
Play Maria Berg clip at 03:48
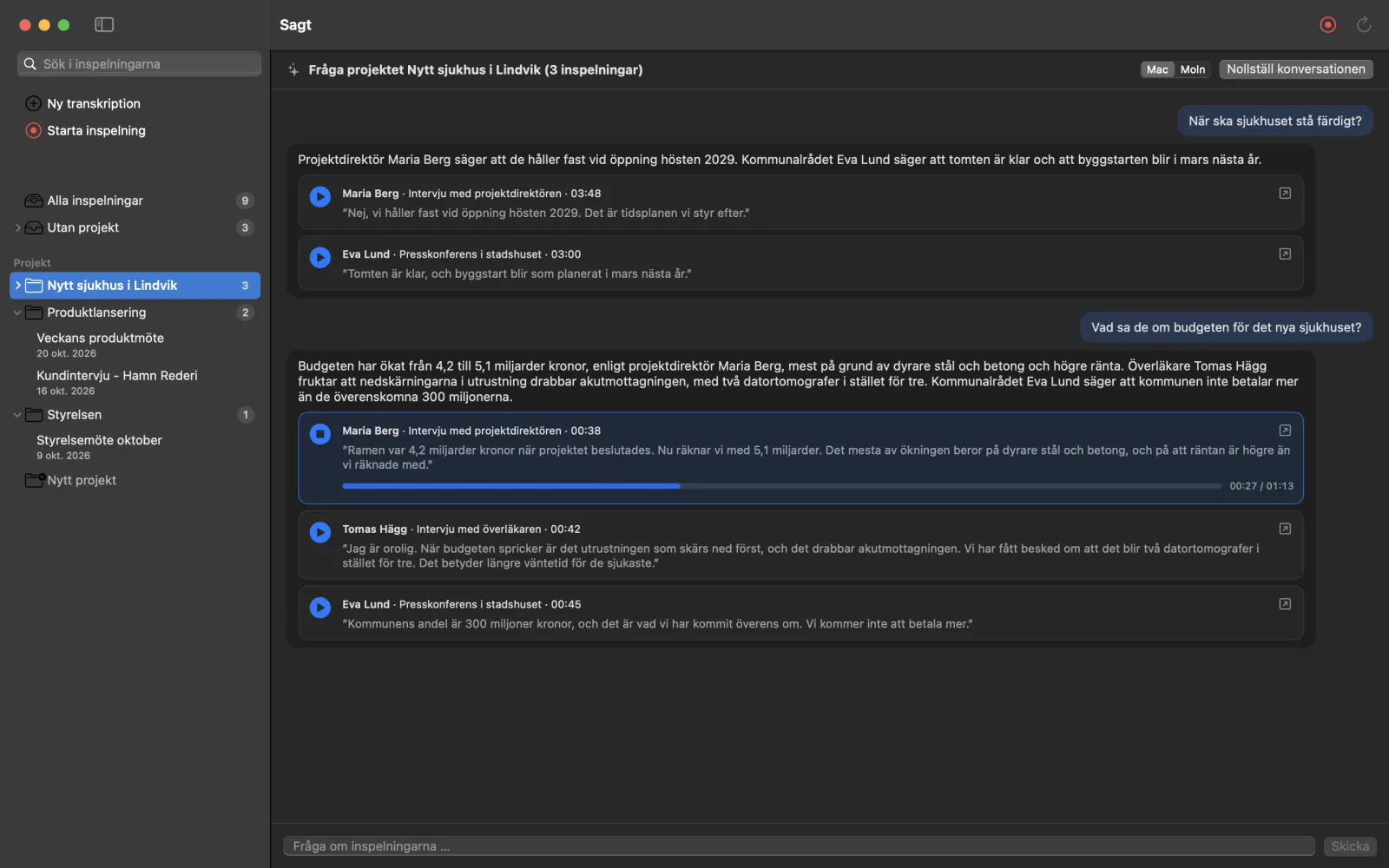(x=320, y=196)
